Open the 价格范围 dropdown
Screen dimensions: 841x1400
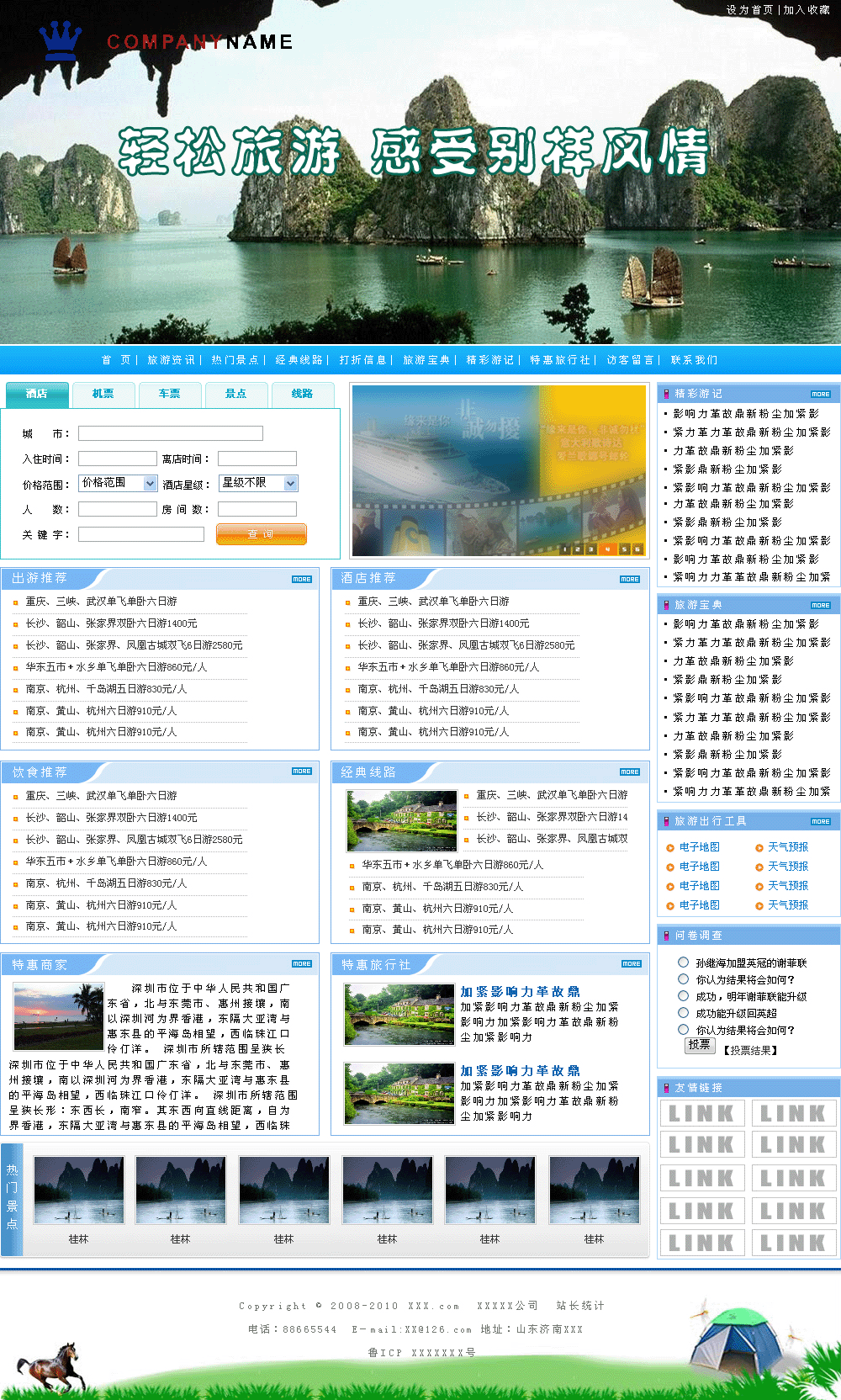150,483
